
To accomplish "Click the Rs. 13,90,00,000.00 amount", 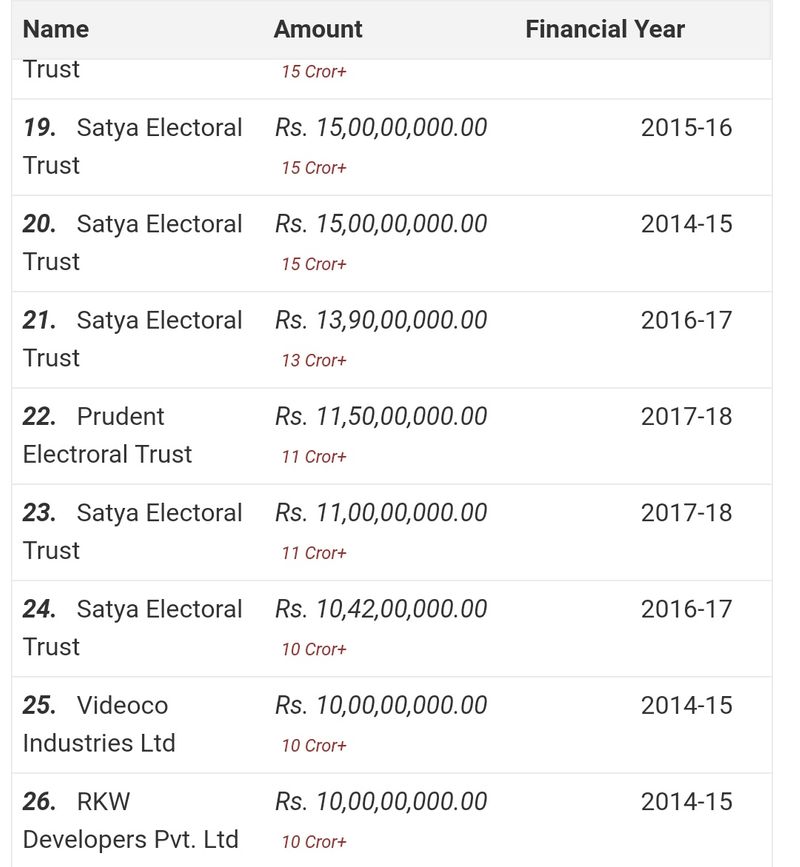I will (381, 320).
